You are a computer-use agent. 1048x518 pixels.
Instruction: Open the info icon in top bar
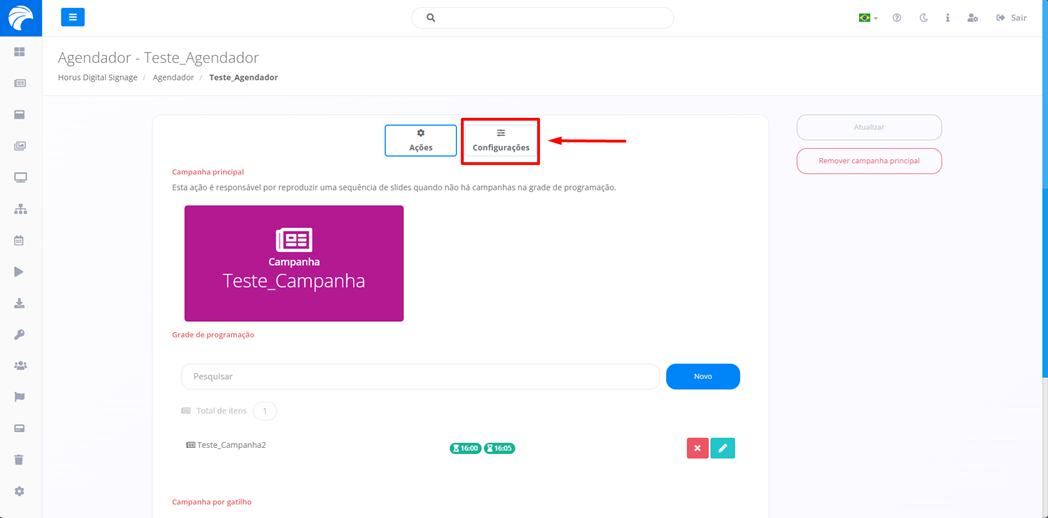point(947,18)
